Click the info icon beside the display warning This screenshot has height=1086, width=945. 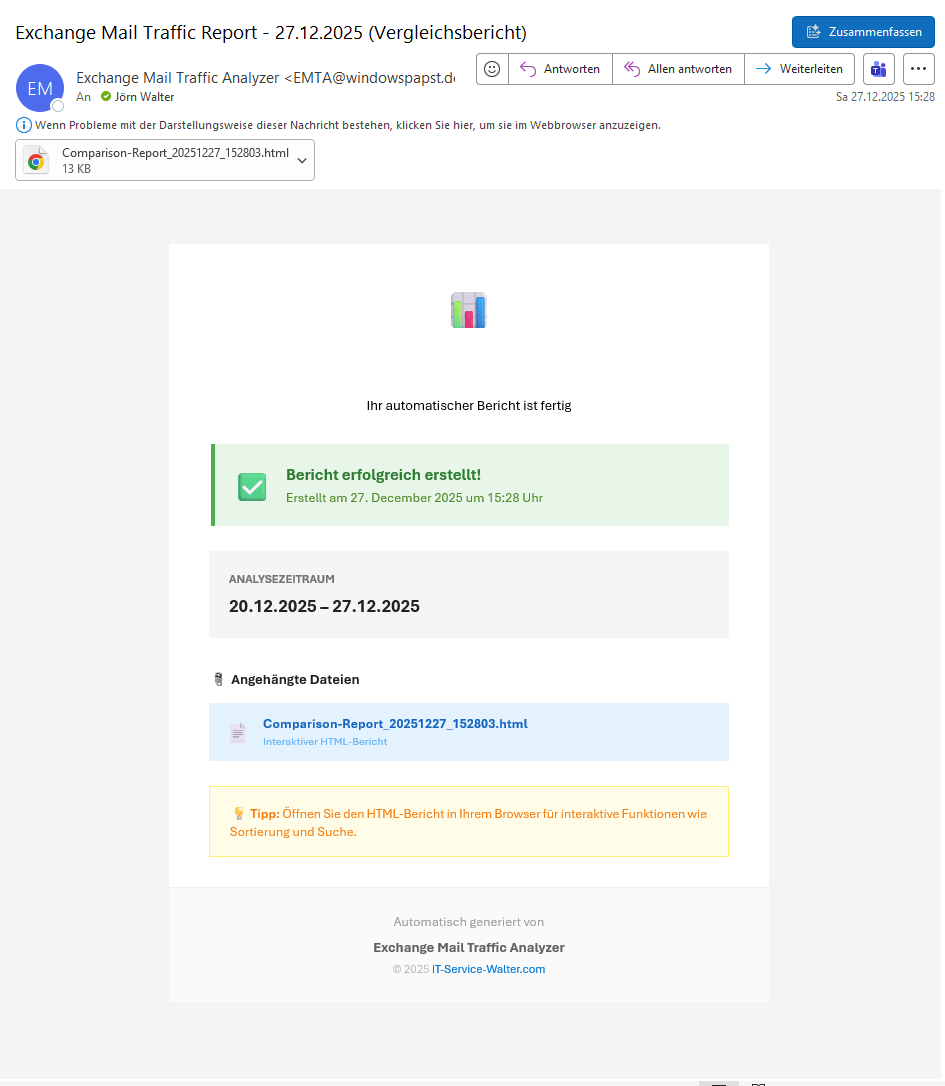(x=24, y=125)
